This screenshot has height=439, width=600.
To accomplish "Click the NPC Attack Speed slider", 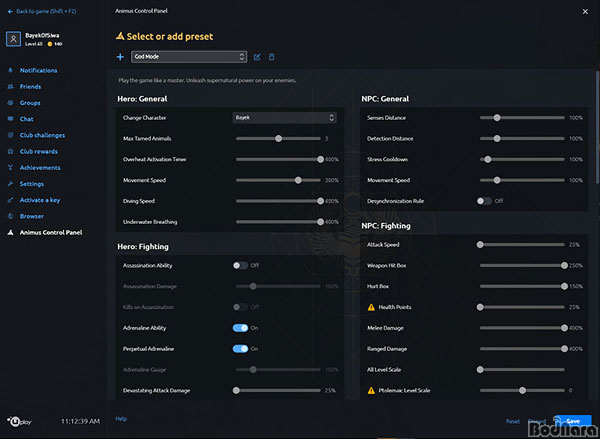I will 522,245.
